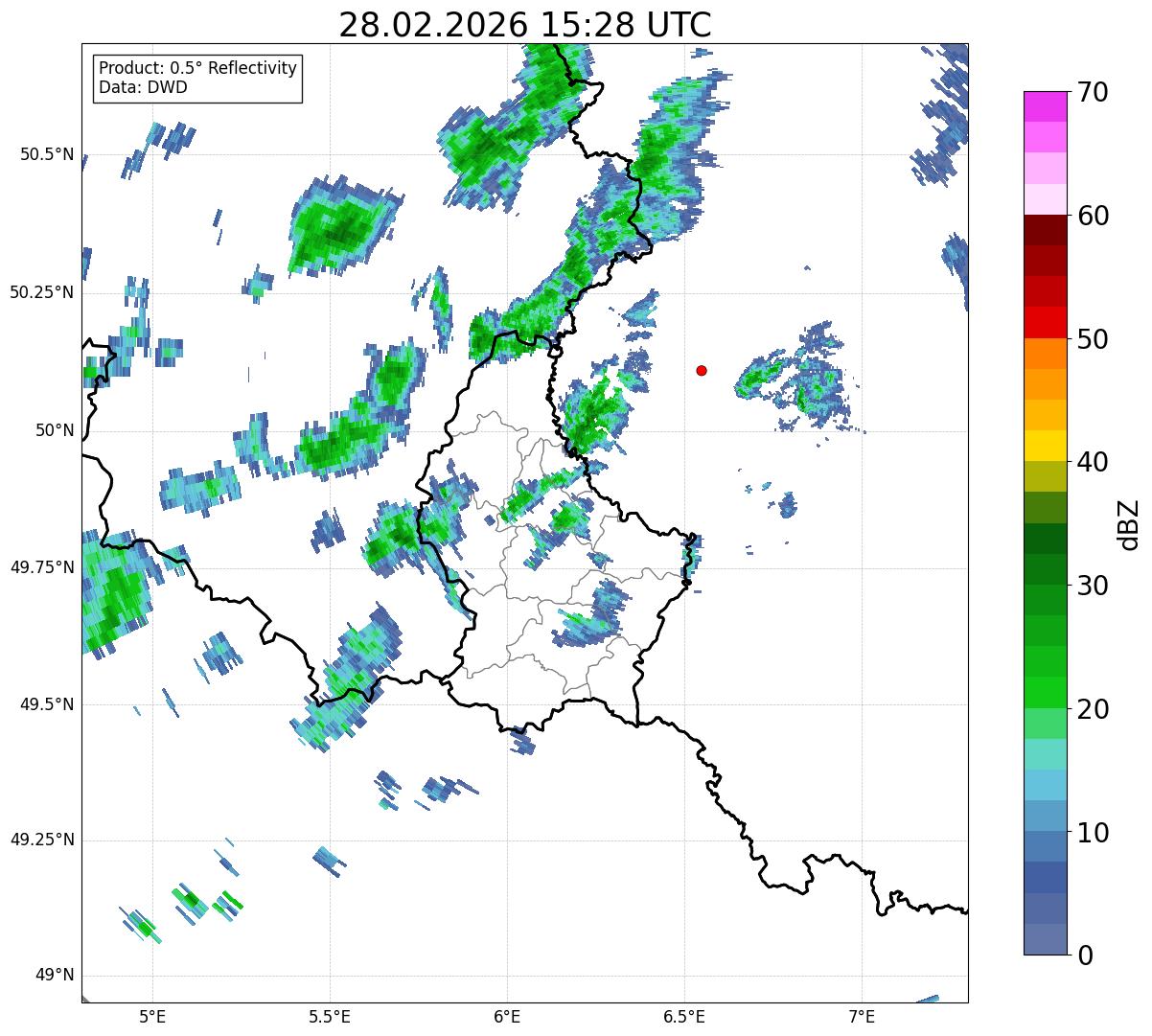Click the 6.5°E longitude label
This screenshot has height=1036, width=1152.
pyautogui.click(x=684, y=1016)
